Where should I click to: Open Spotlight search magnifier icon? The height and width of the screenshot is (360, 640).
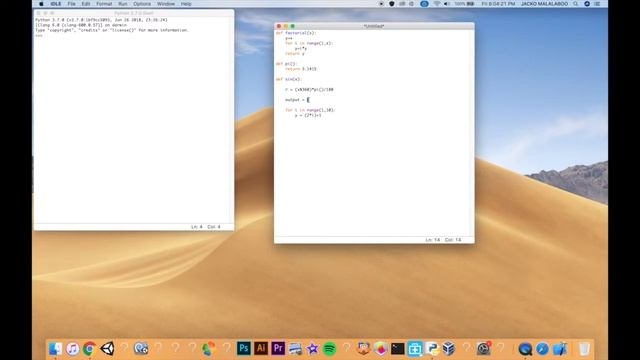click(576, 4)
